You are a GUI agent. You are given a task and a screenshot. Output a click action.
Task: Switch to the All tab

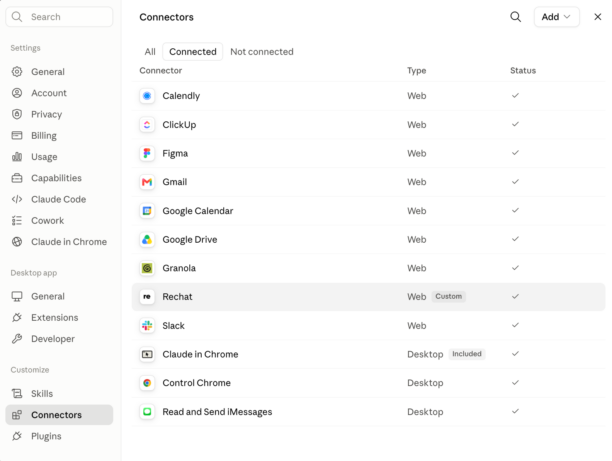pos(150,52)
